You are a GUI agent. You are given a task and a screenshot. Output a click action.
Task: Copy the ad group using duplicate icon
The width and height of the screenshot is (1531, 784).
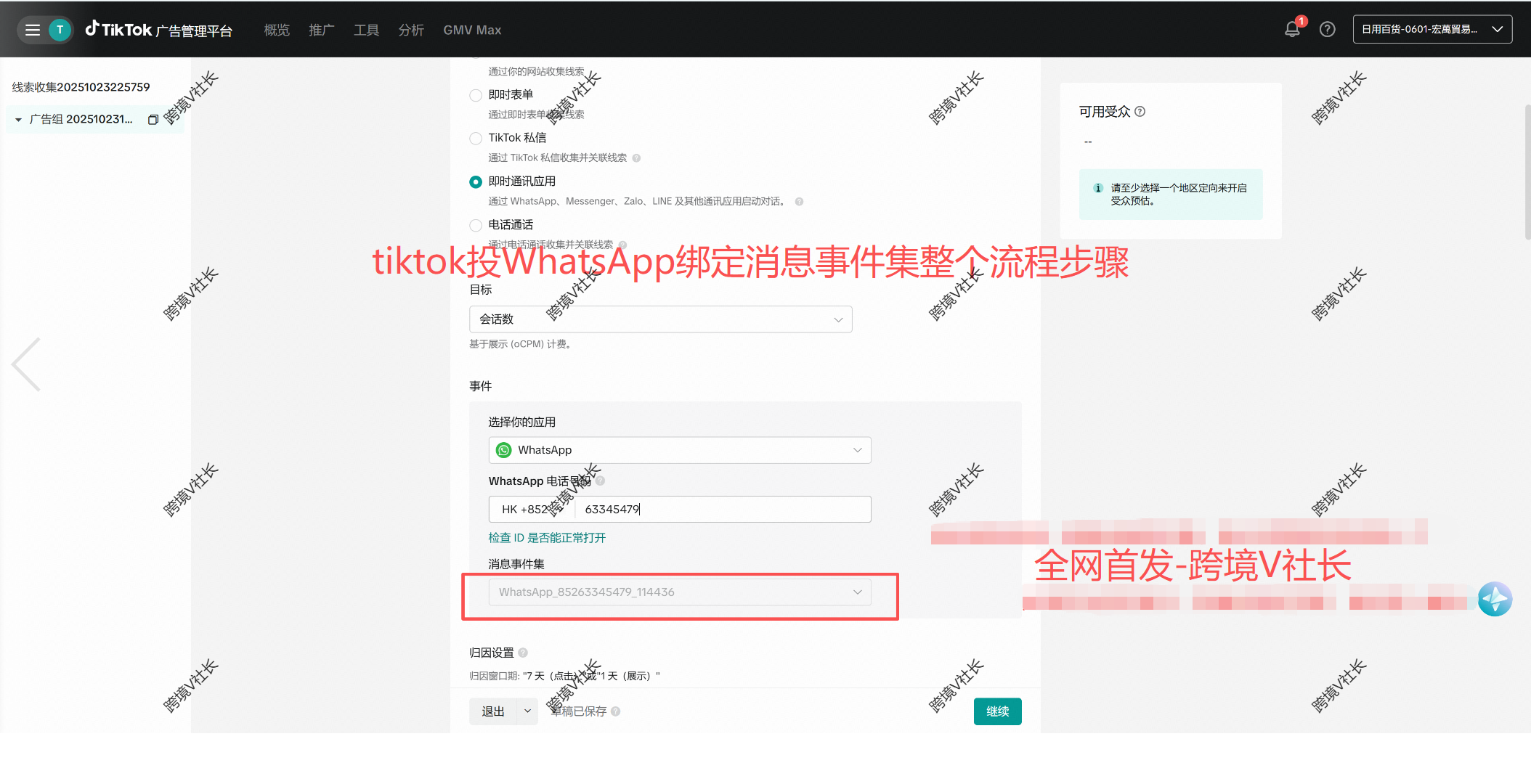pos(153,119)
